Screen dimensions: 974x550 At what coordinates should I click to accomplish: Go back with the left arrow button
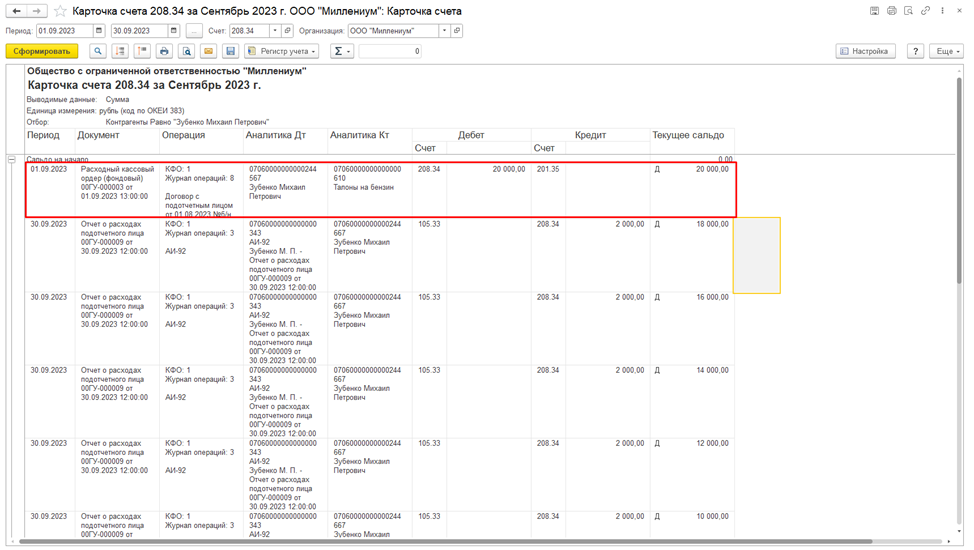point(17,11)
